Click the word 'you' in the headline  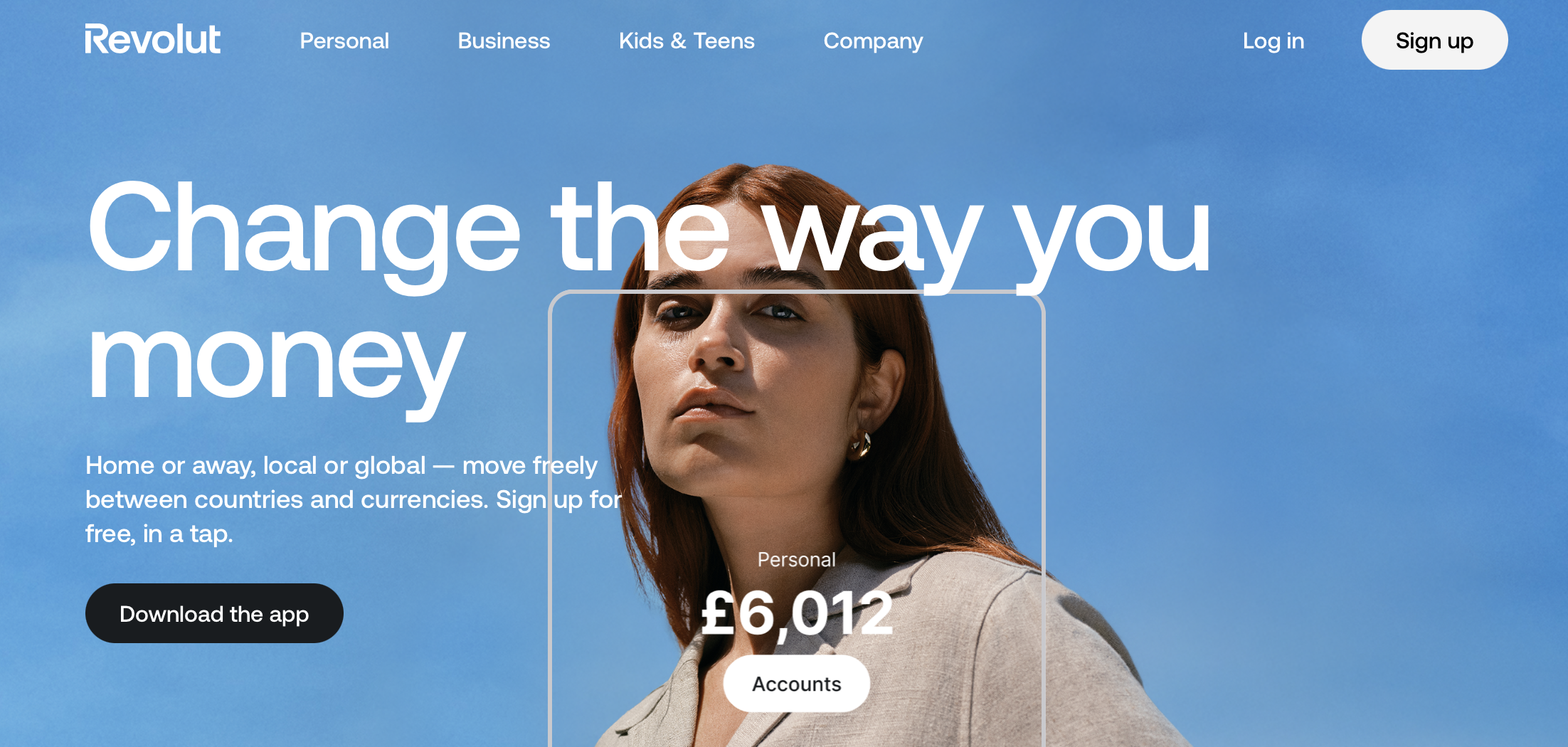click(x=1111, y=238)
